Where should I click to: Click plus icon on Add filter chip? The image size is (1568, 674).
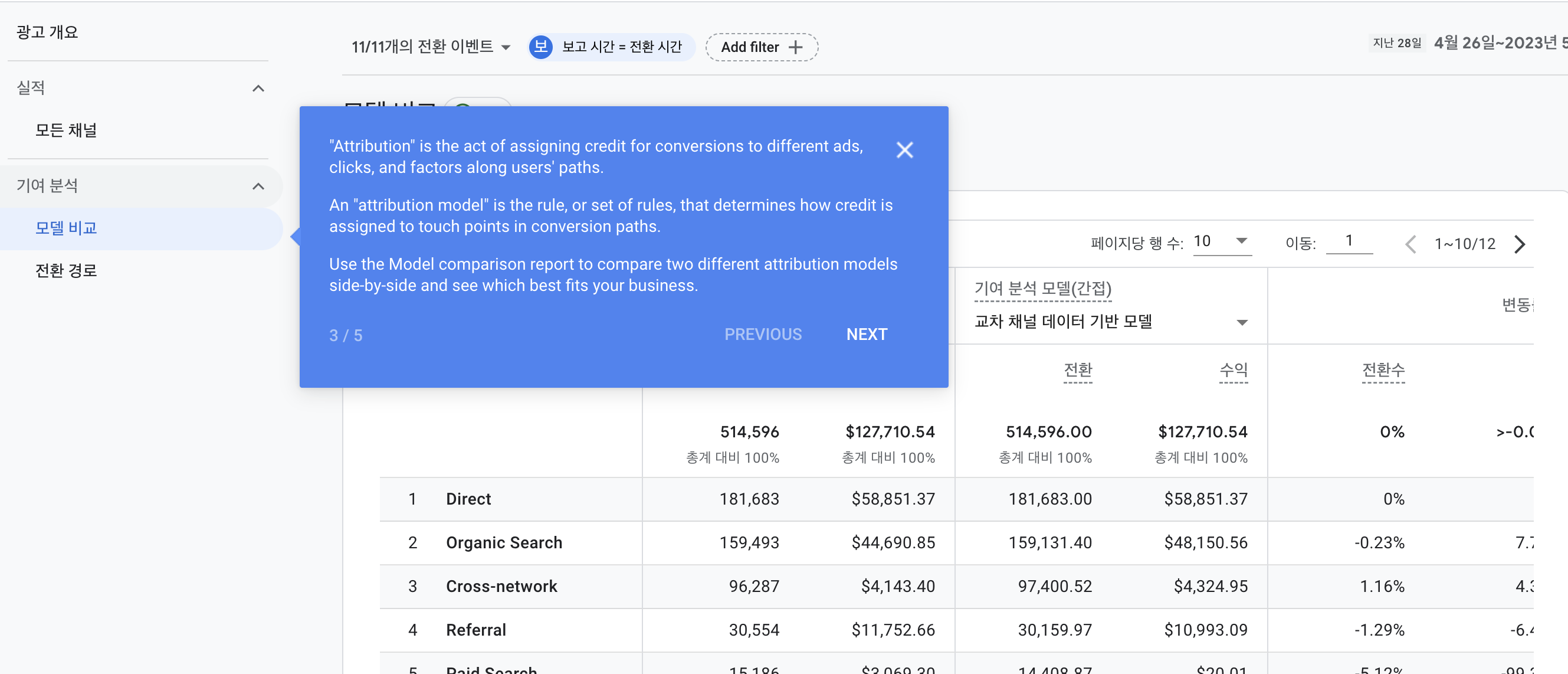(x=795, y=47)
